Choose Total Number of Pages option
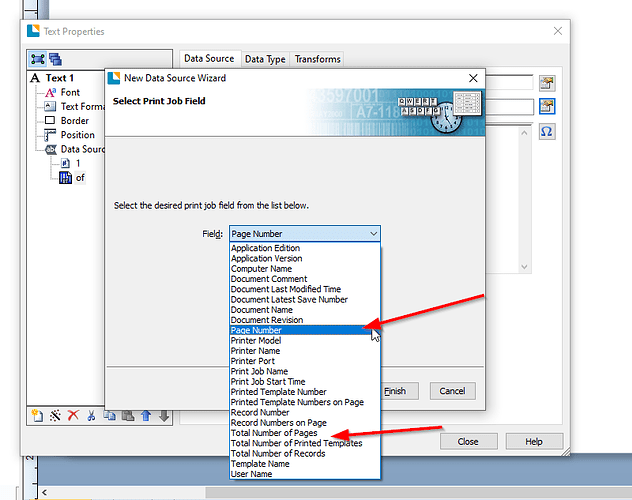632x500 pixels. coord(305,433)
